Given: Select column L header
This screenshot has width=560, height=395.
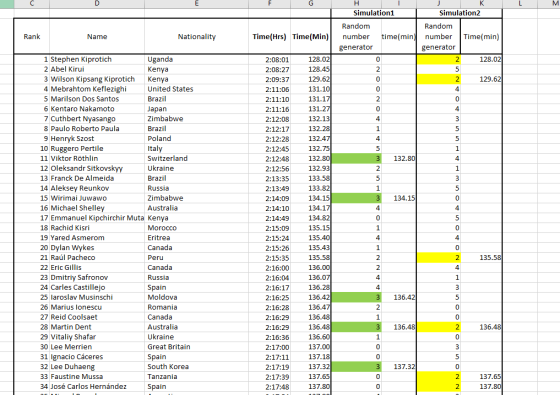Looking at the screenshot, I should point(520,4).
